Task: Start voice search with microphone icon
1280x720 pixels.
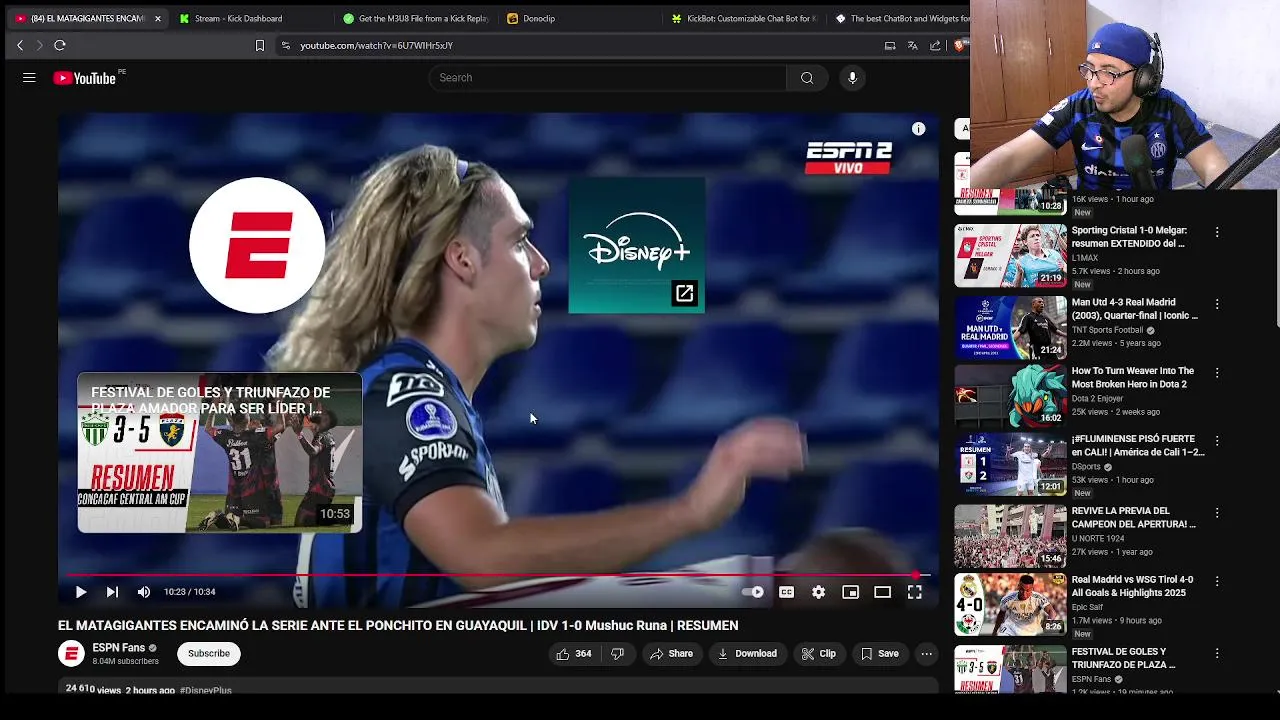Action: [852, 78]
